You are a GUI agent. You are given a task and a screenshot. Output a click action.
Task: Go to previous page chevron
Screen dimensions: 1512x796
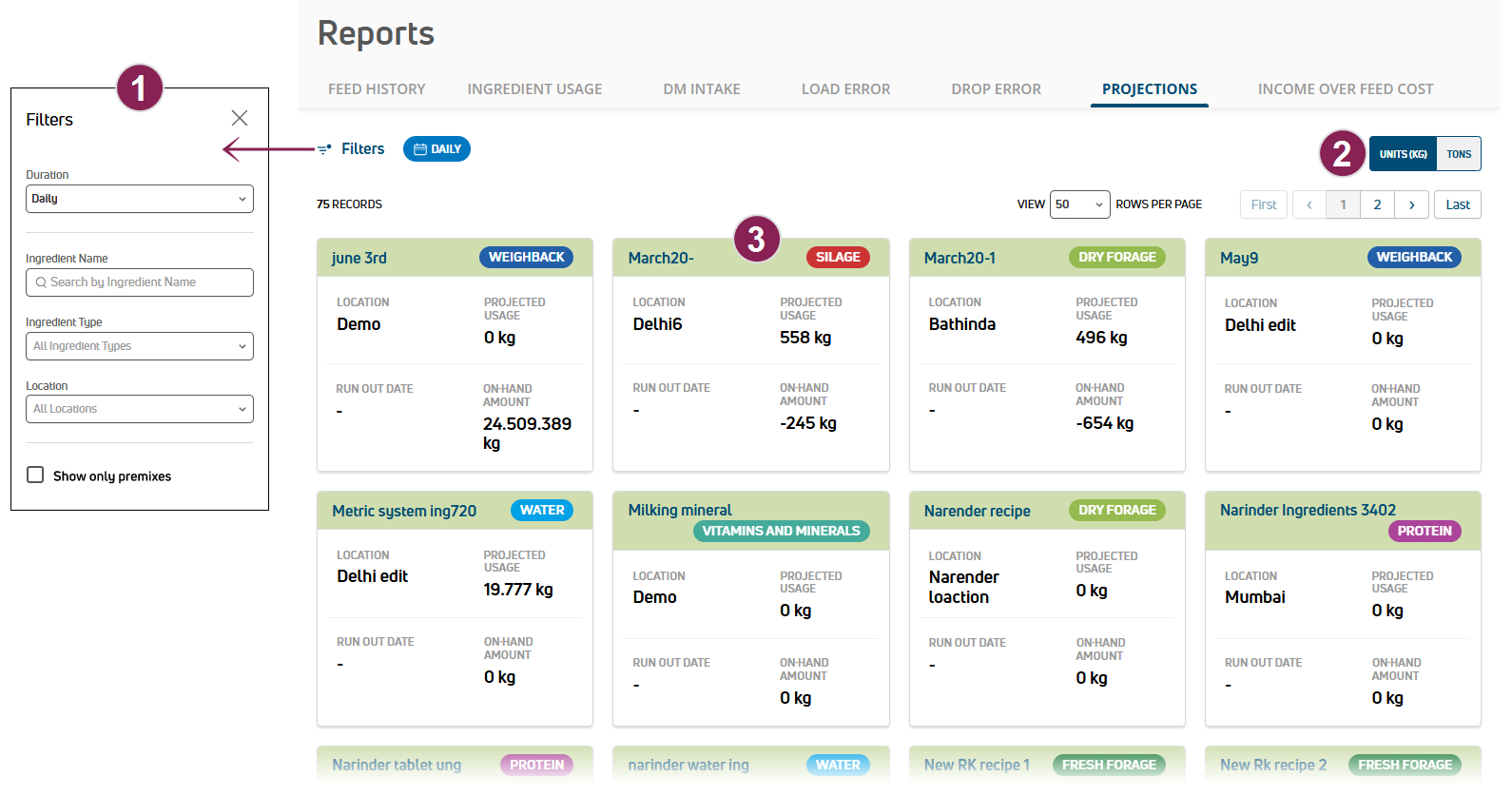(1308, 204)
